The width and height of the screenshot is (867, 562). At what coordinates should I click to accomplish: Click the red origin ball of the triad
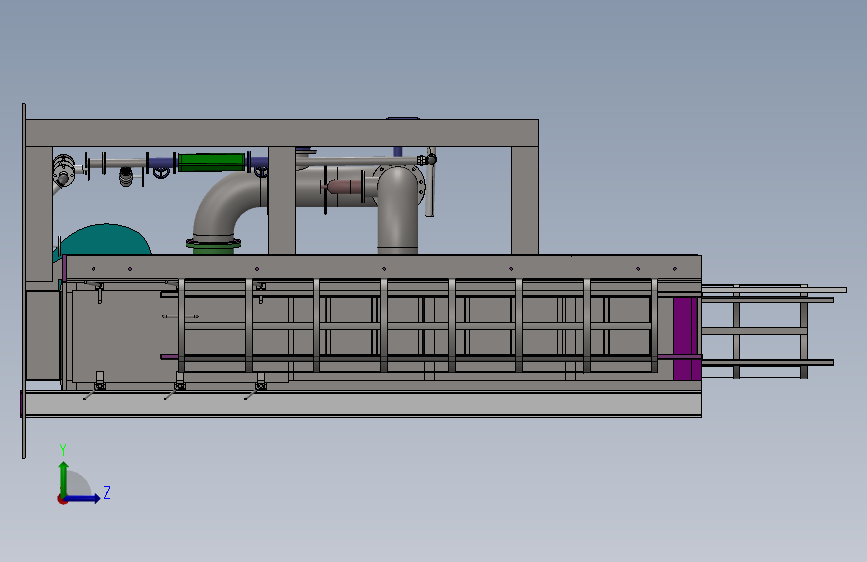[x=62, y=499]
